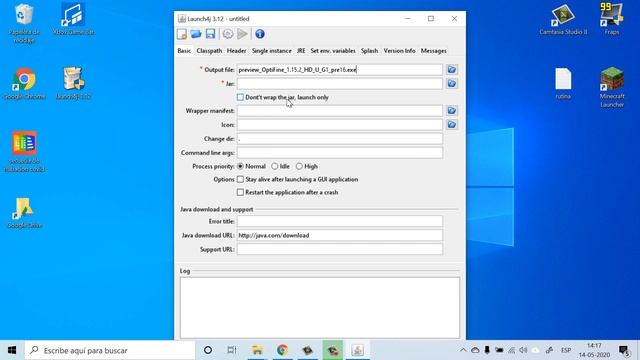Switch to the Classpath tab

click(209, 51)
